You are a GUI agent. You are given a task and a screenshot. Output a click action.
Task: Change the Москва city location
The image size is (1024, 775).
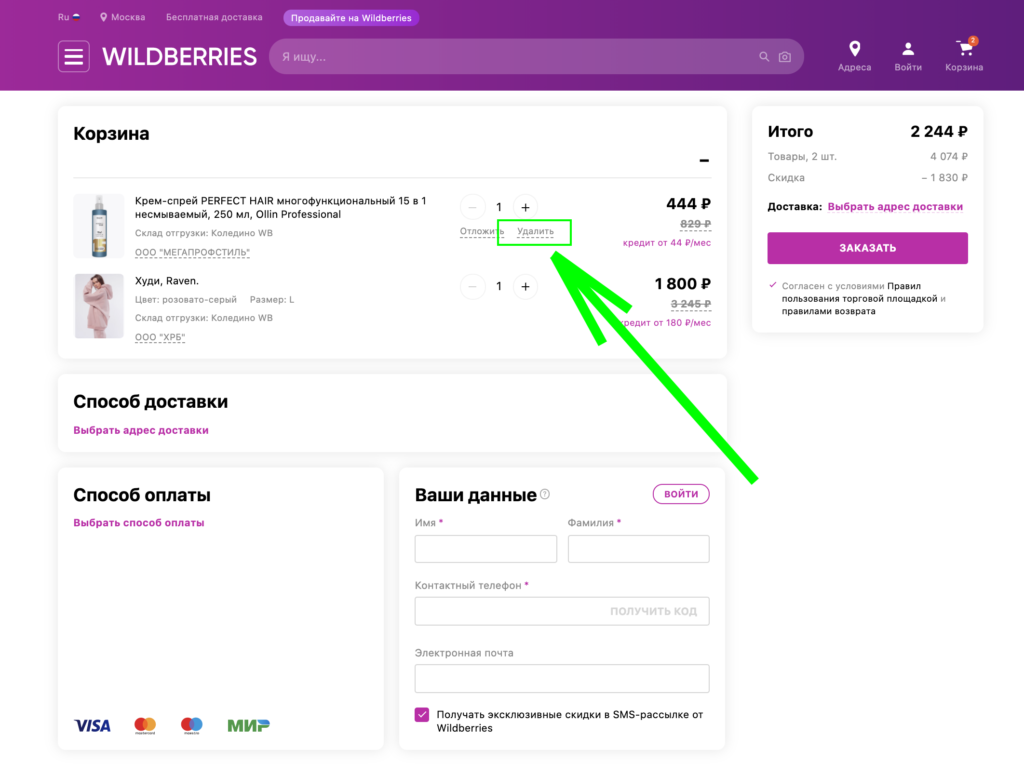pyautogui.click(x=122, y=17)
